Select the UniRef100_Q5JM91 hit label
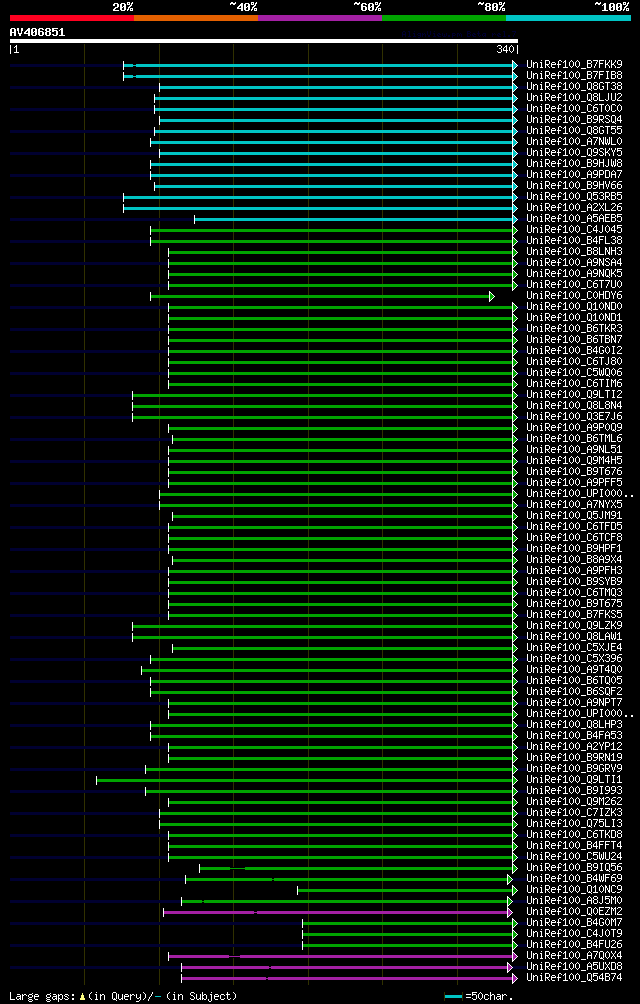The height and width of the screenshot is (1004, 640). (574, 515)
